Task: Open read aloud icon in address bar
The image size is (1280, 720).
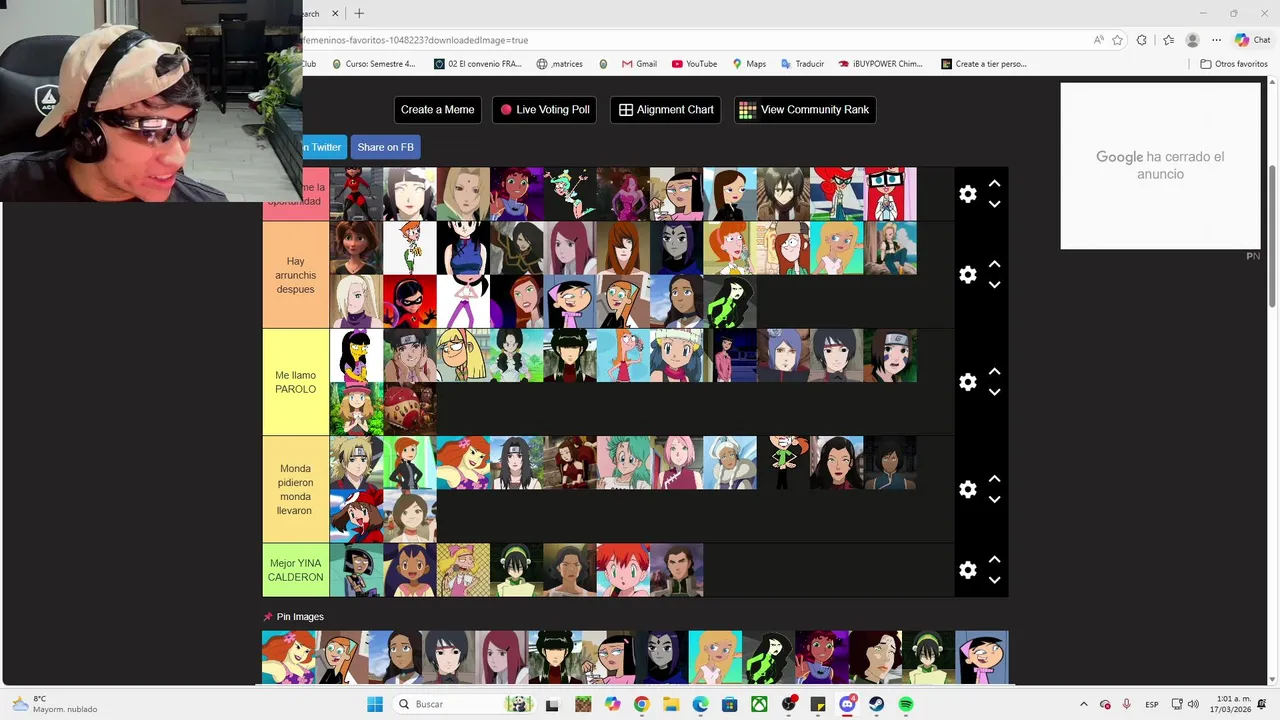Action: coord(1098,40)
